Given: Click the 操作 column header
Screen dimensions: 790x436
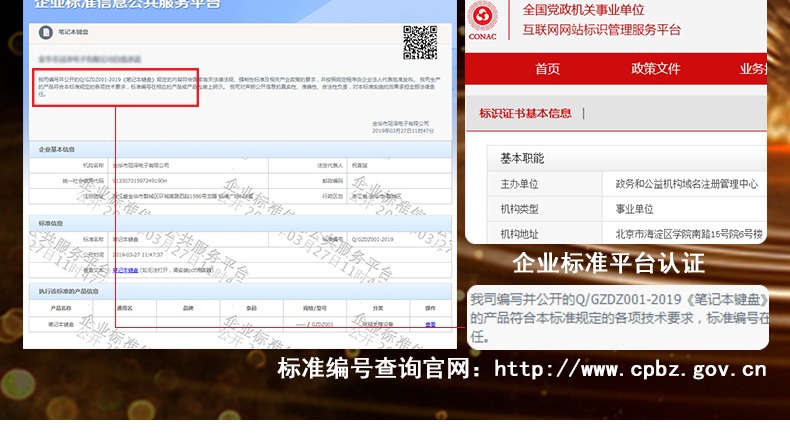Looking at the screenshot, I should [x=430, y=308].
